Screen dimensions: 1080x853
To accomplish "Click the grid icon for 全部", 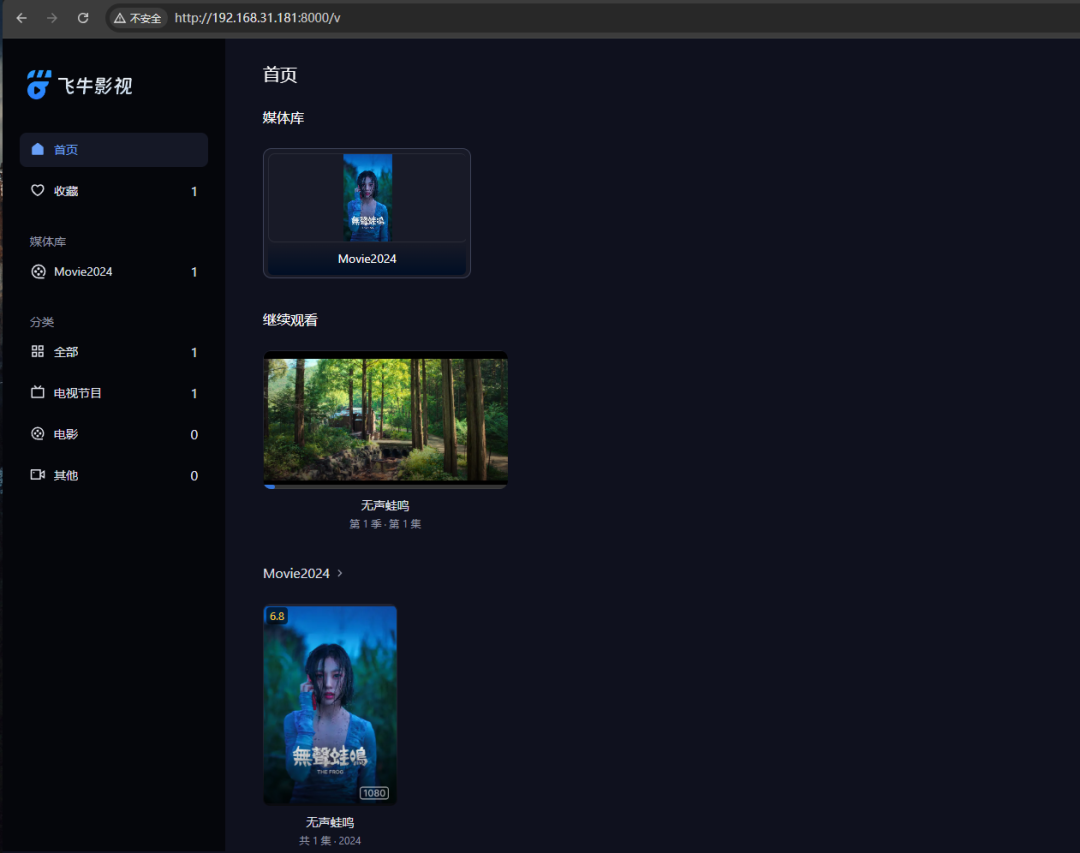I will (37, 351).
